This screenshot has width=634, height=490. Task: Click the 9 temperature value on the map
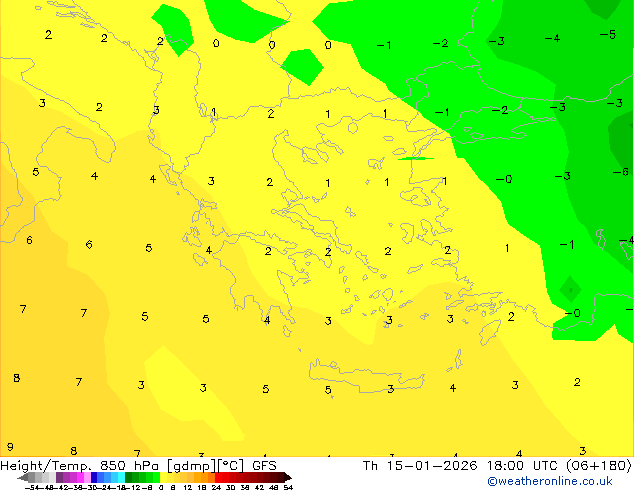11,447
